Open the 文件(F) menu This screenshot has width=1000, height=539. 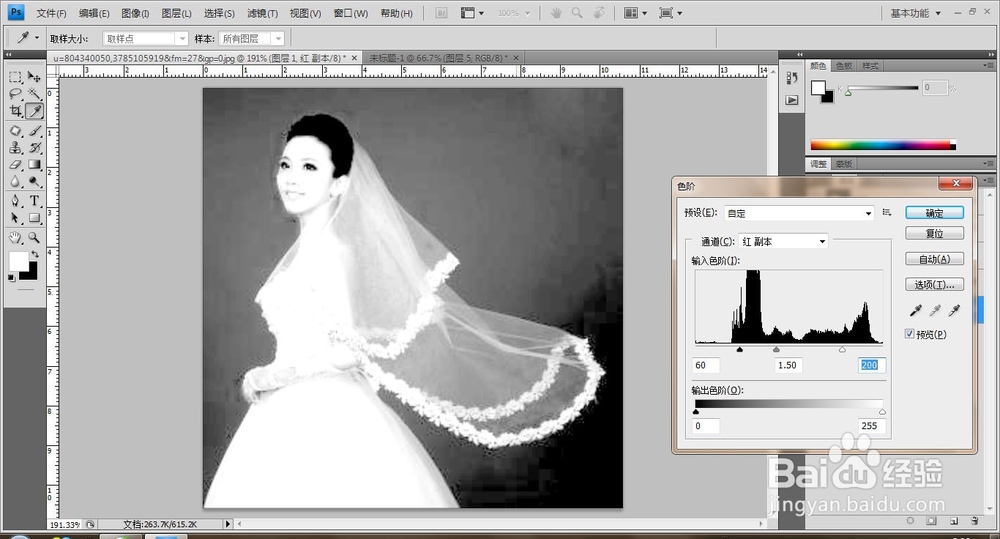click(51, 13)
